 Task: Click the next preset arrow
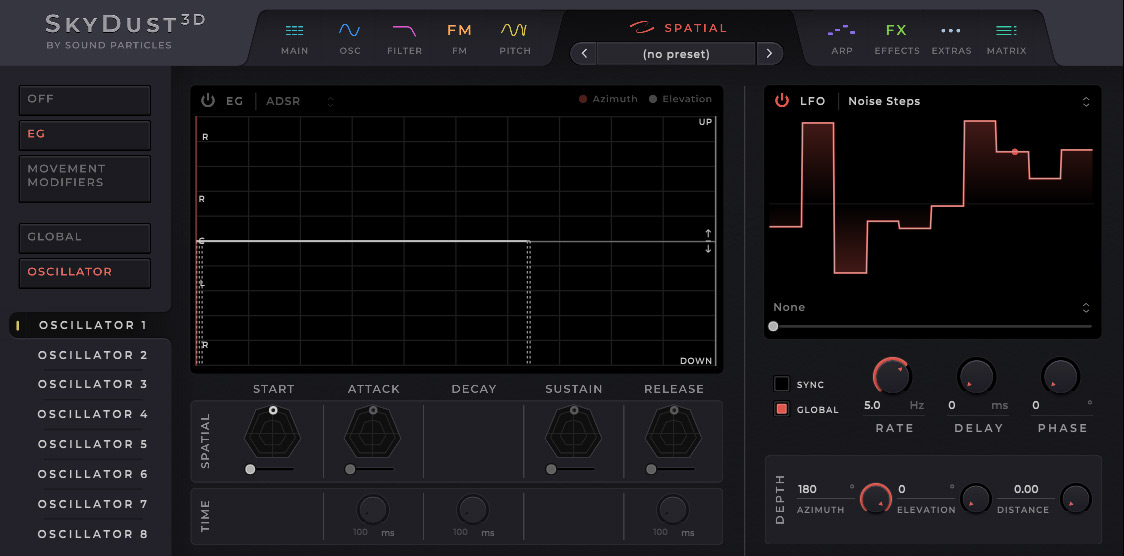(x=768, y=54)
